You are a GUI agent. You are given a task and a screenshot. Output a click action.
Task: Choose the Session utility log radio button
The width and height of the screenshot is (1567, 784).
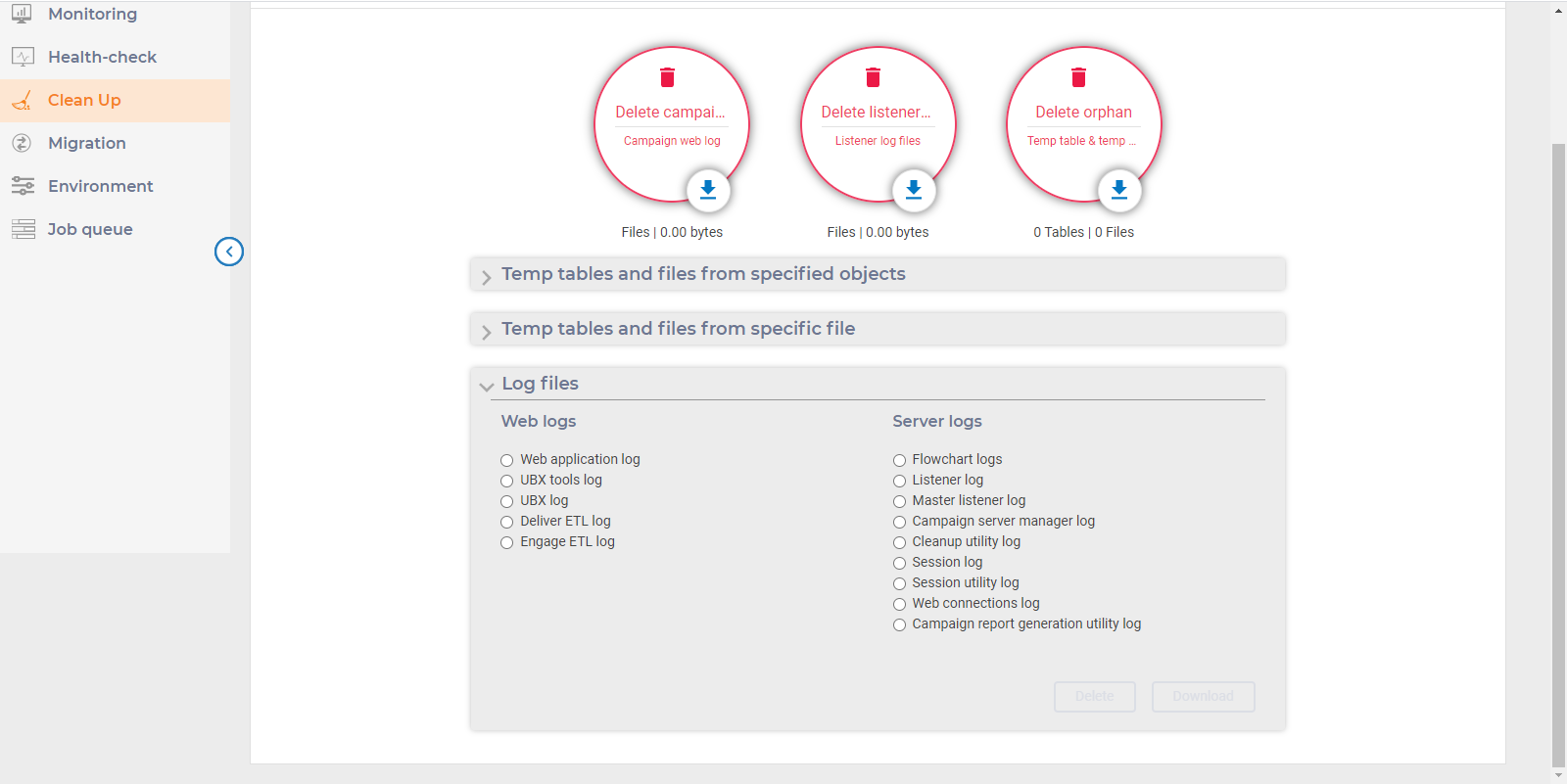pyautogui.click(x=899, y=583)
